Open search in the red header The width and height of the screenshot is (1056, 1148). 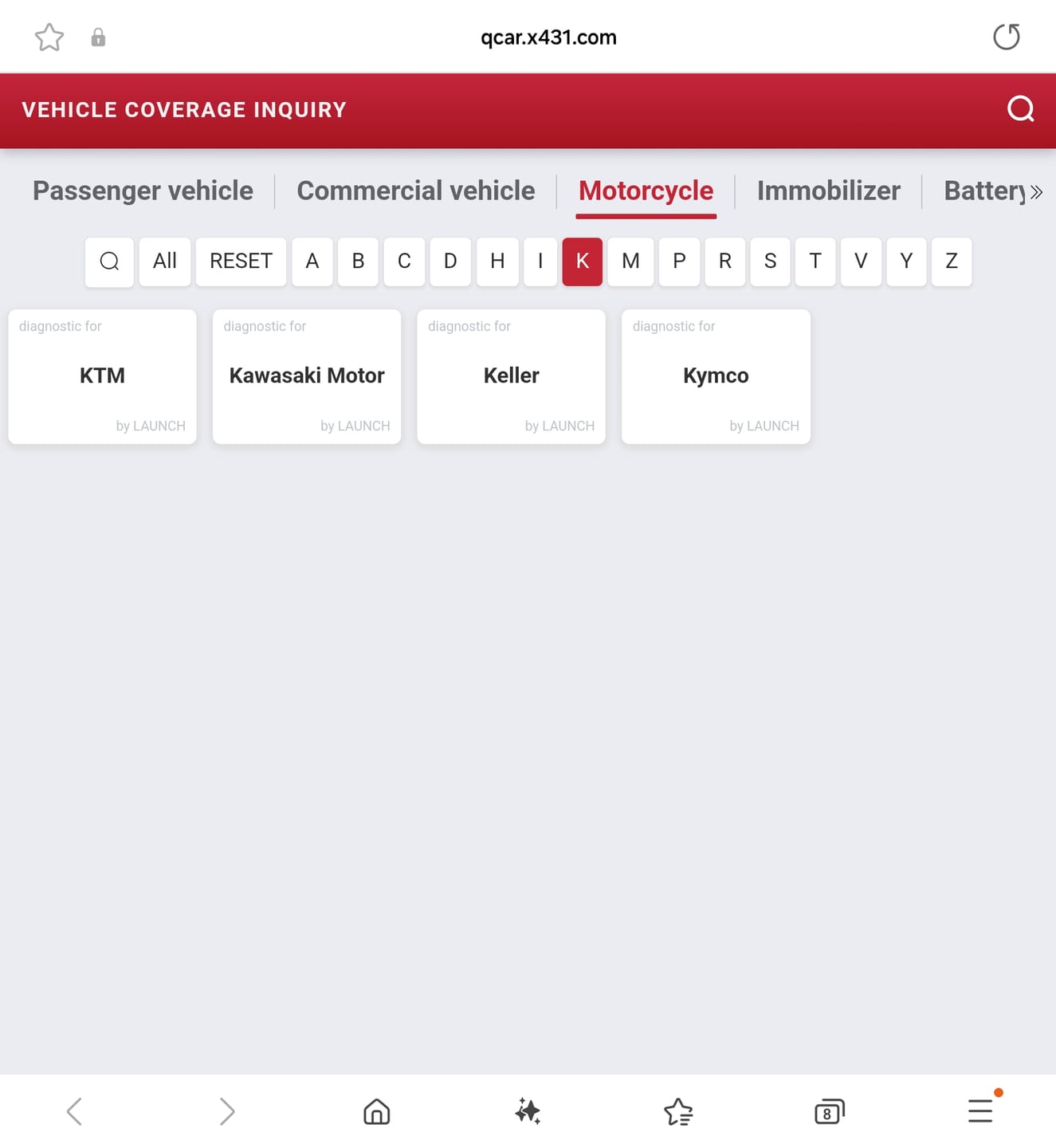pyautogui.click(x=1021, y=108)
